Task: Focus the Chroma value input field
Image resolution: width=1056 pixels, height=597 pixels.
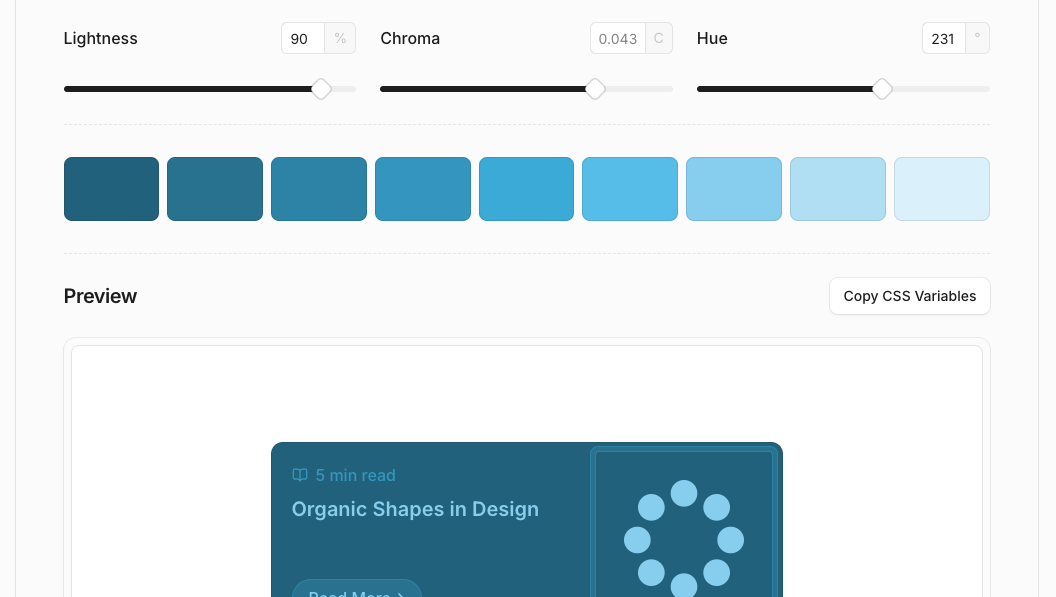Action: pyautogui.click(x=618, y=38)
